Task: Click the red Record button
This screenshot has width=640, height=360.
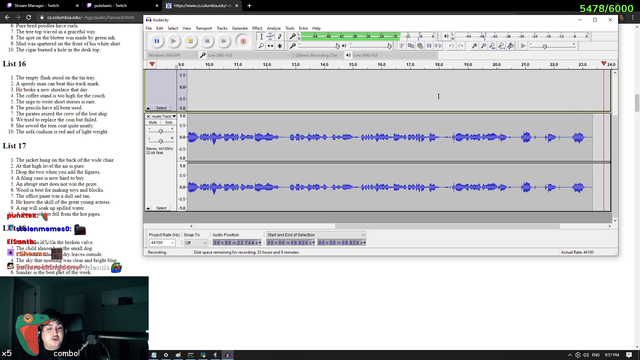Action: click(x=243, y=41)
